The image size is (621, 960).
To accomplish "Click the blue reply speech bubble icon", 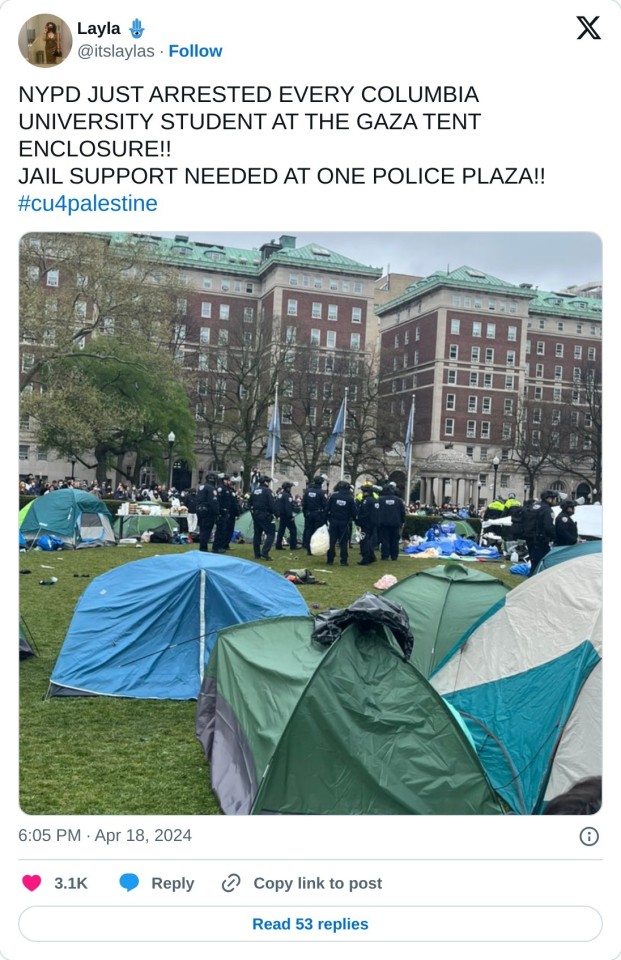I will [129, 883].
